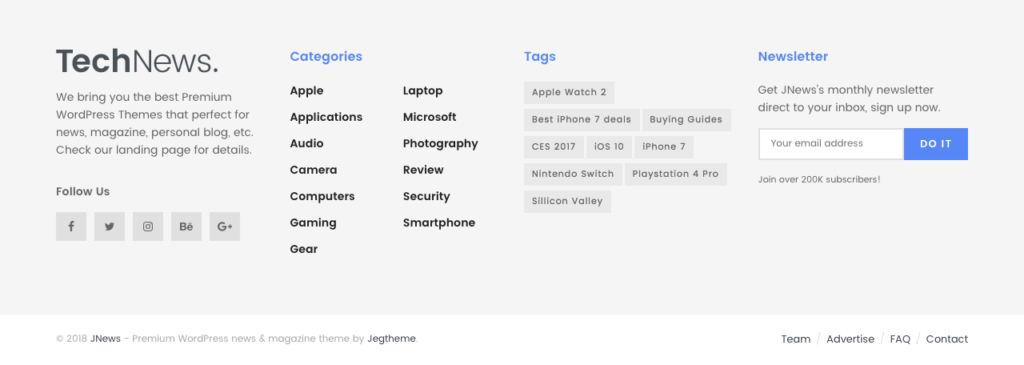Go to the Photography category

[440, 143]
